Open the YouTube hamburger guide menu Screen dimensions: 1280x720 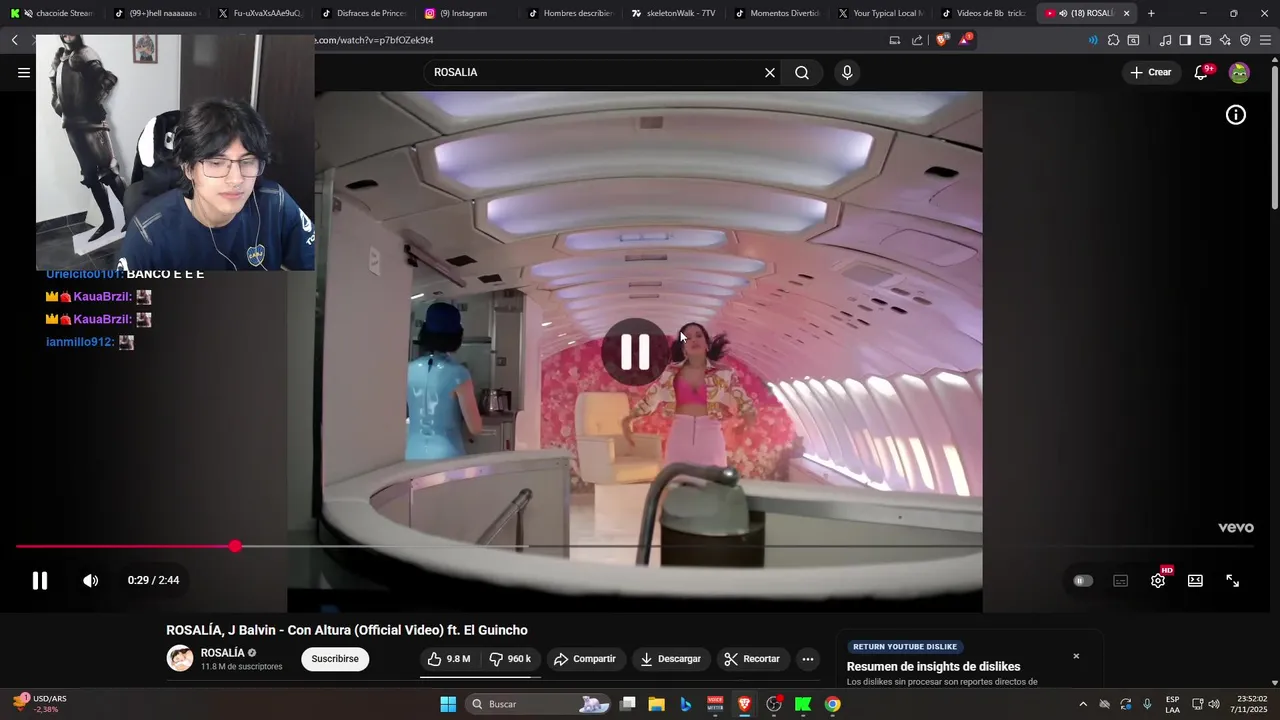tap(24, 72)
